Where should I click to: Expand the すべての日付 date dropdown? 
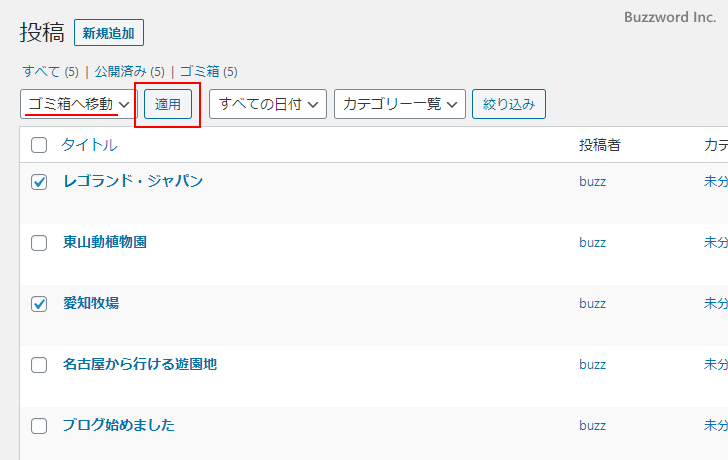point(267,104)
